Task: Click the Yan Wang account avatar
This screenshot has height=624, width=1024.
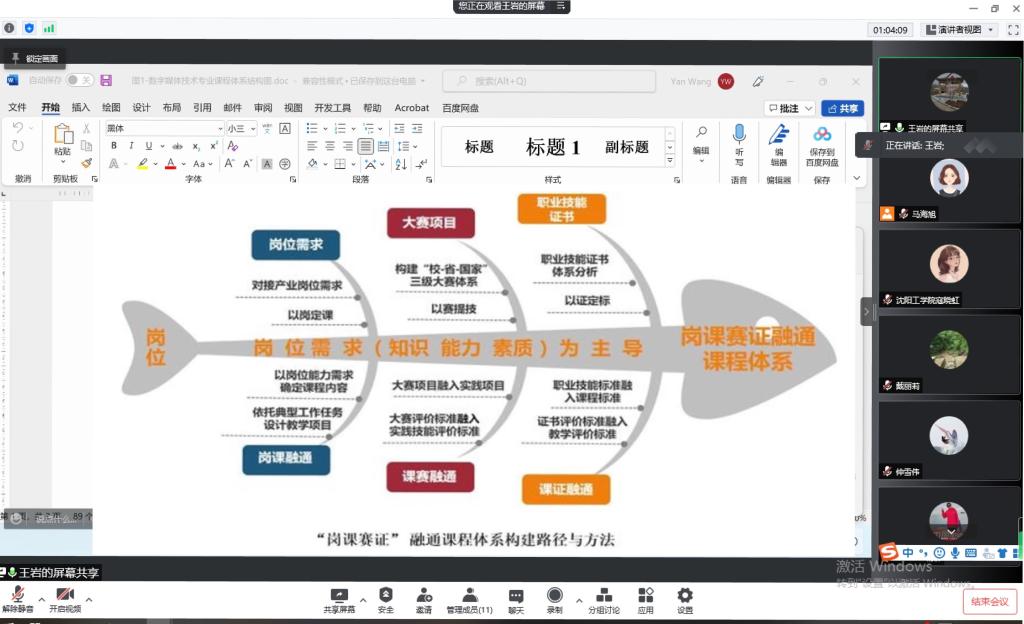Action: [x=726, y=81]
